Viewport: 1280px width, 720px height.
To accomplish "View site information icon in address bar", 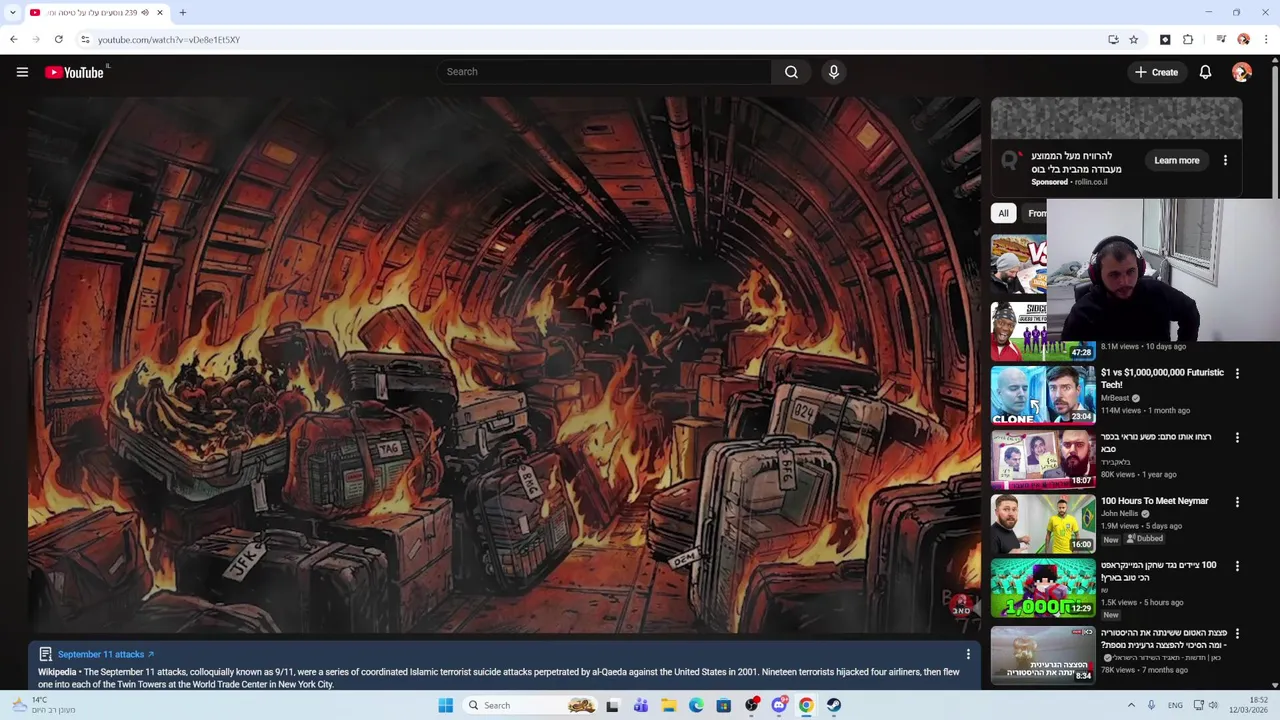I will tap(85, 40).
